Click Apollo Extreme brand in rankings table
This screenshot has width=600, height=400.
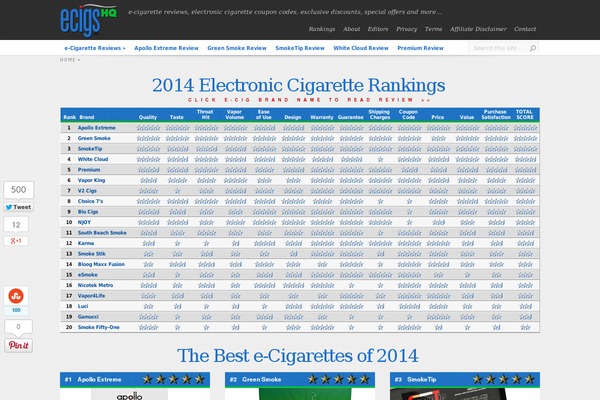pos(96,128)
